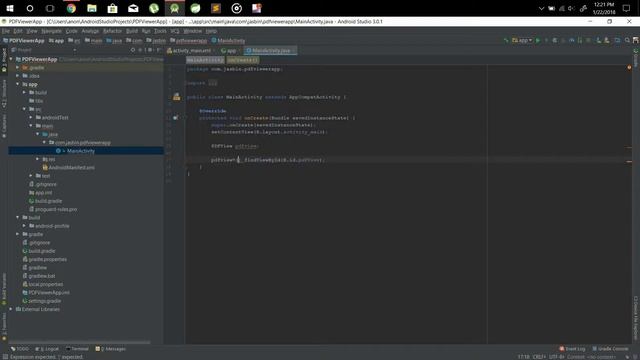Open the VCS menu
The height and width of the screenshot is (360, 640).
(175, 31)
